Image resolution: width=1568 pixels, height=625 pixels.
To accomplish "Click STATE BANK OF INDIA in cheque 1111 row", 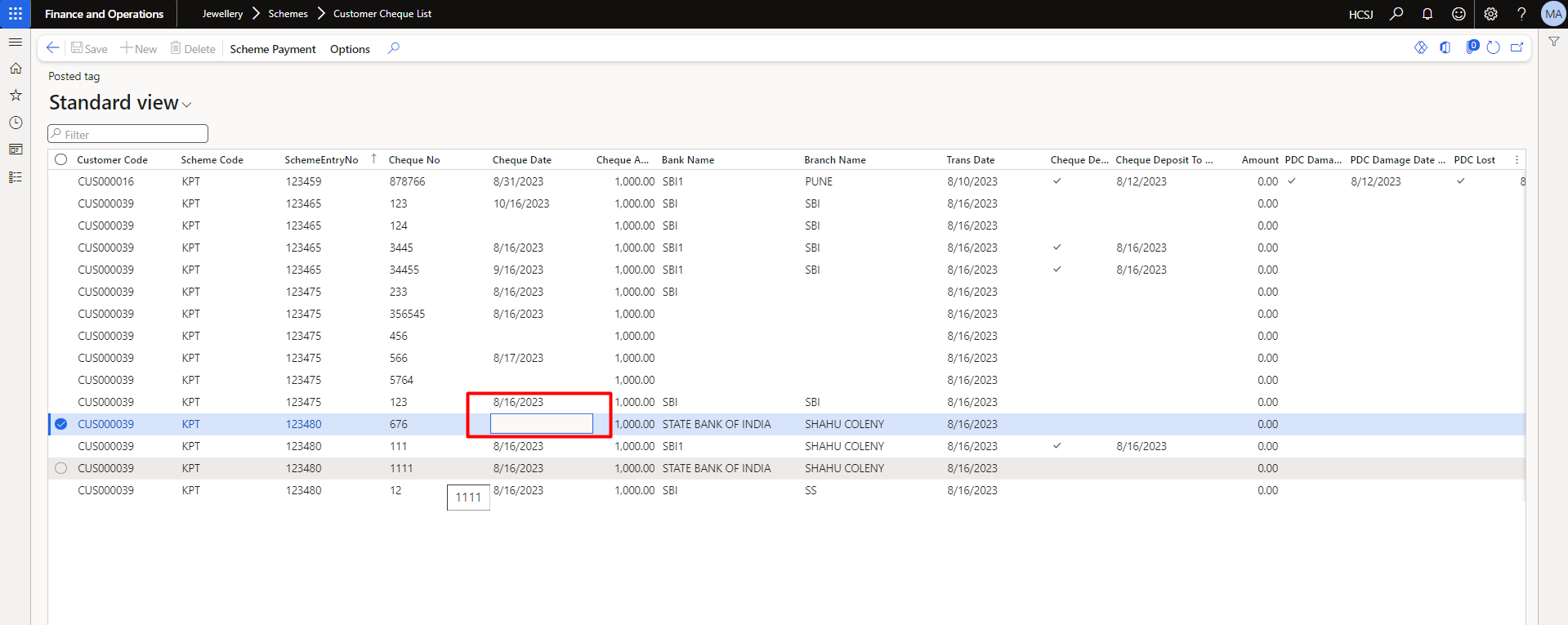I will point(717,468).
